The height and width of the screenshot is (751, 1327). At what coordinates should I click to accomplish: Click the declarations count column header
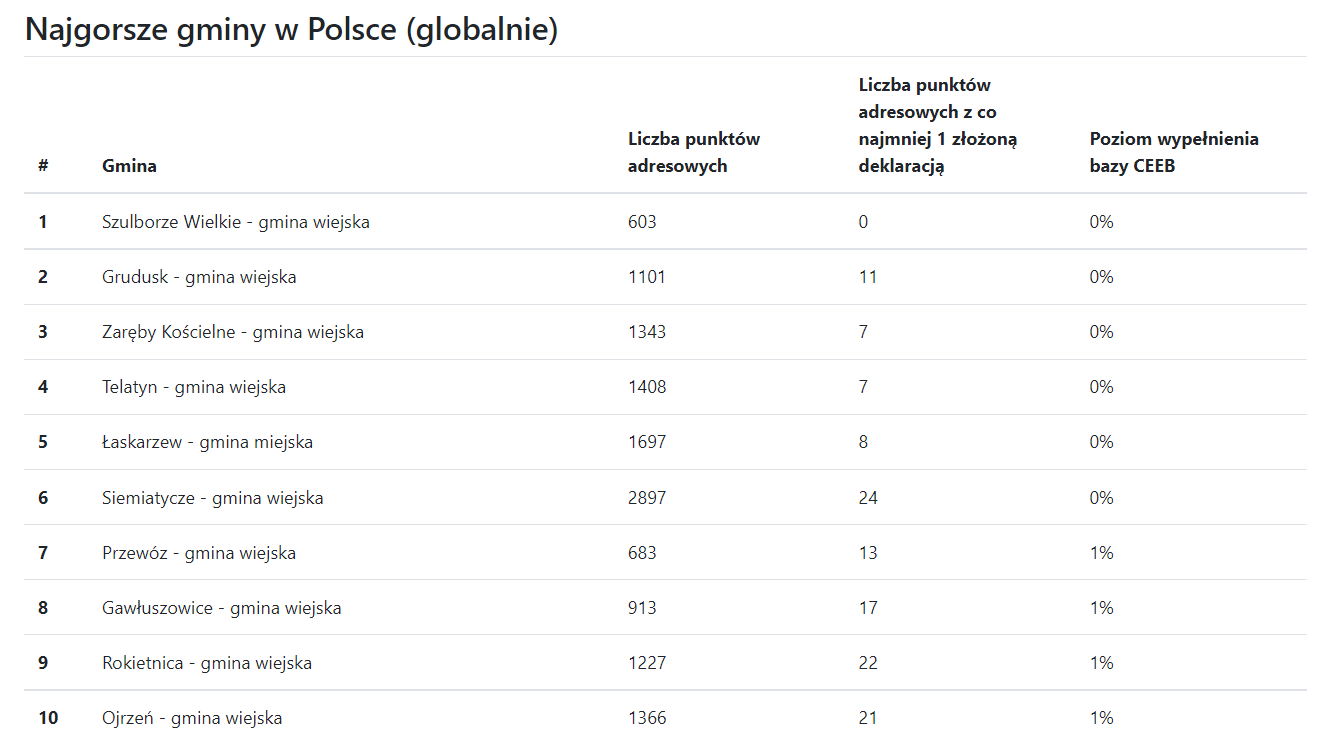coord(937,125)
